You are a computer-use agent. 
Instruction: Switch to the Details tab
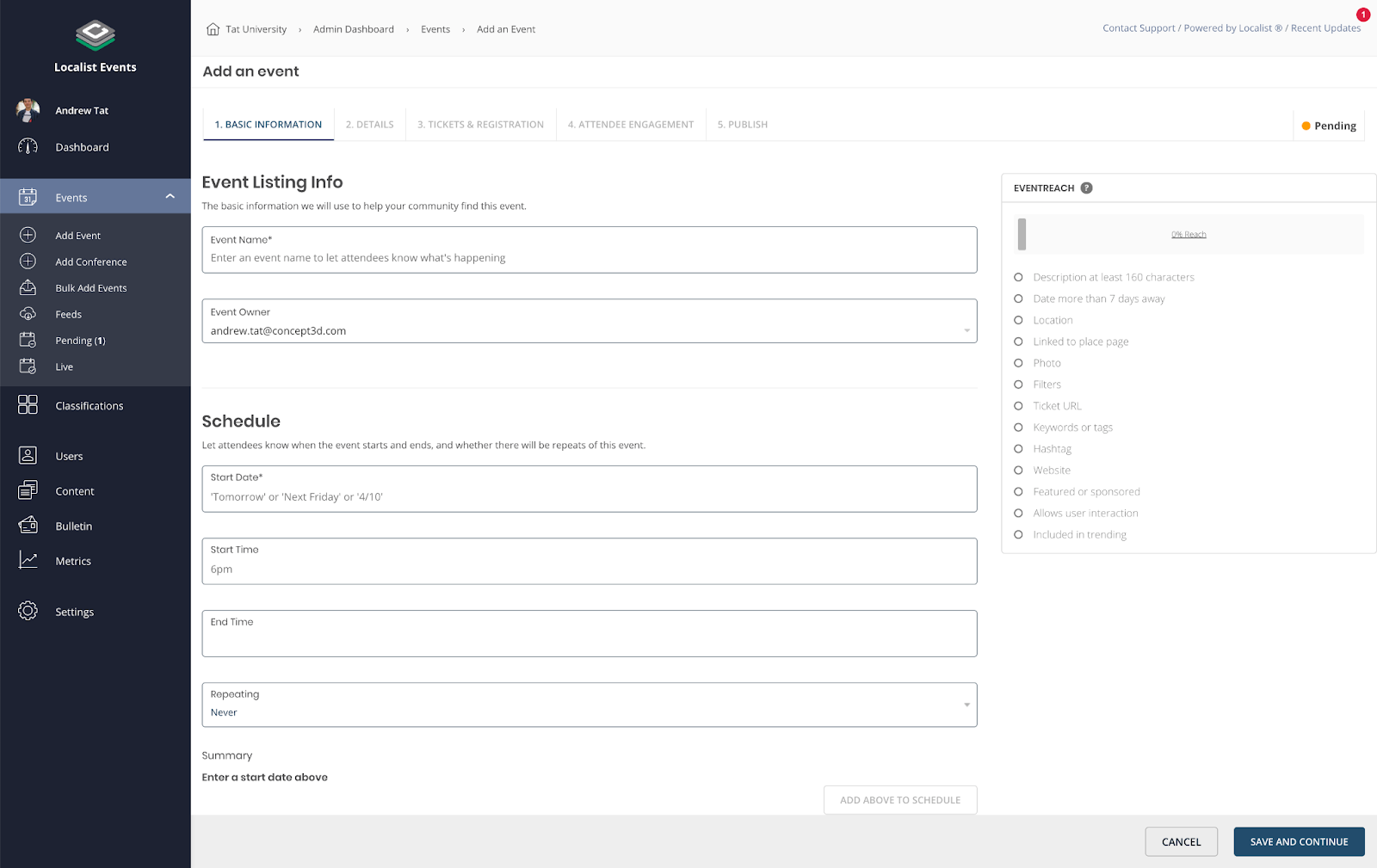(x=369, y=125)
